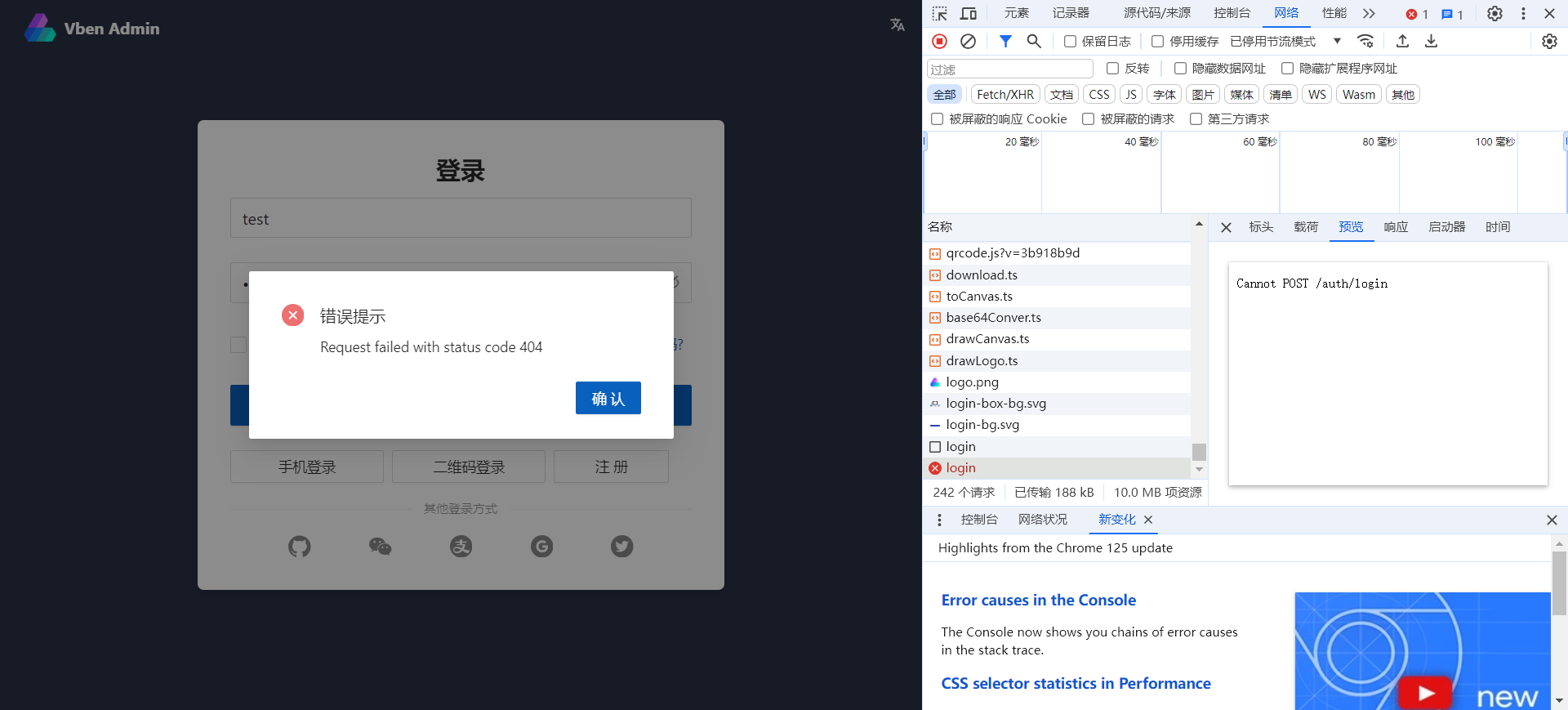Image resolution: width=1568 pixels, height=710 pixels.
Task: Click the 注册 button
Action: tap(611, 467)
